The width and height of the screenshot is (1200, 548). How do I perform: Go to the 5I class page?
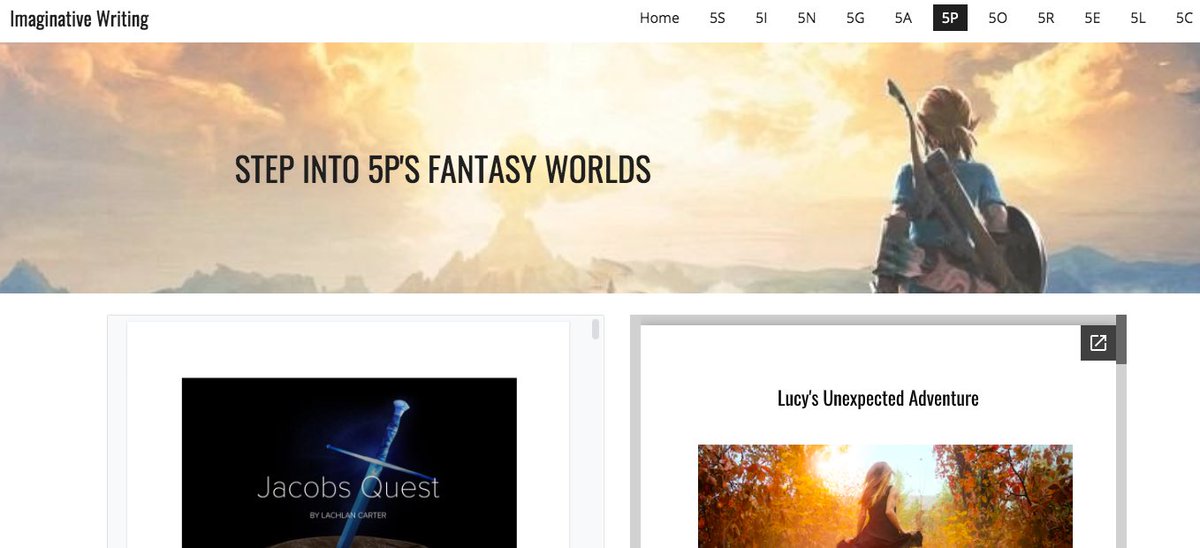pos(762,18)
